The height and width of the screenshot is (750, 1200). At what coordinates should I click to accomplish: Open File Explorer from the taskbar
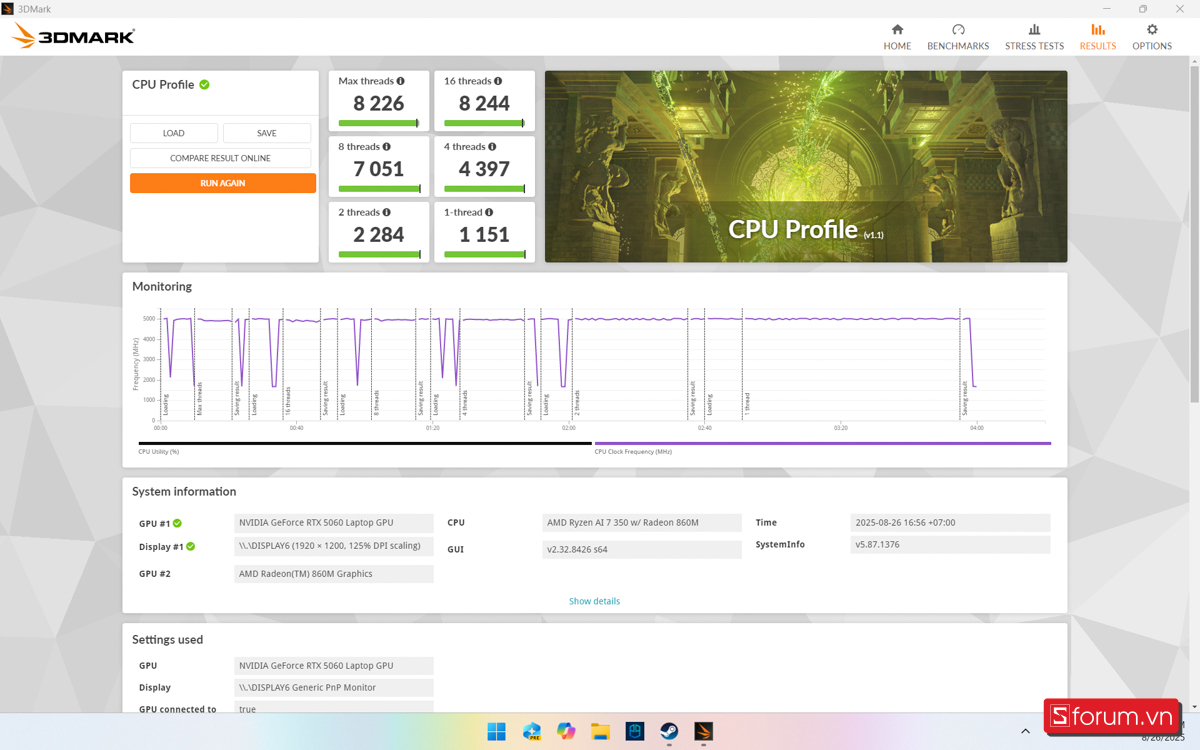tap(600, 731)
